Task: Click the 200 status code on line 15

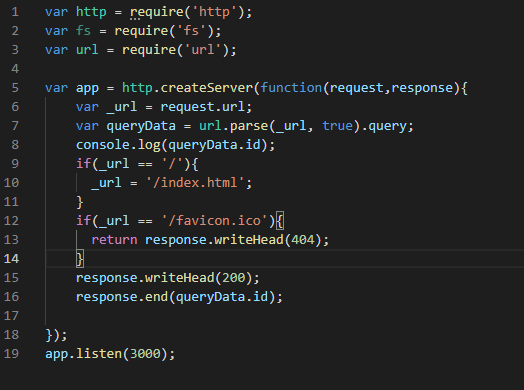Action: pos(234,278)
